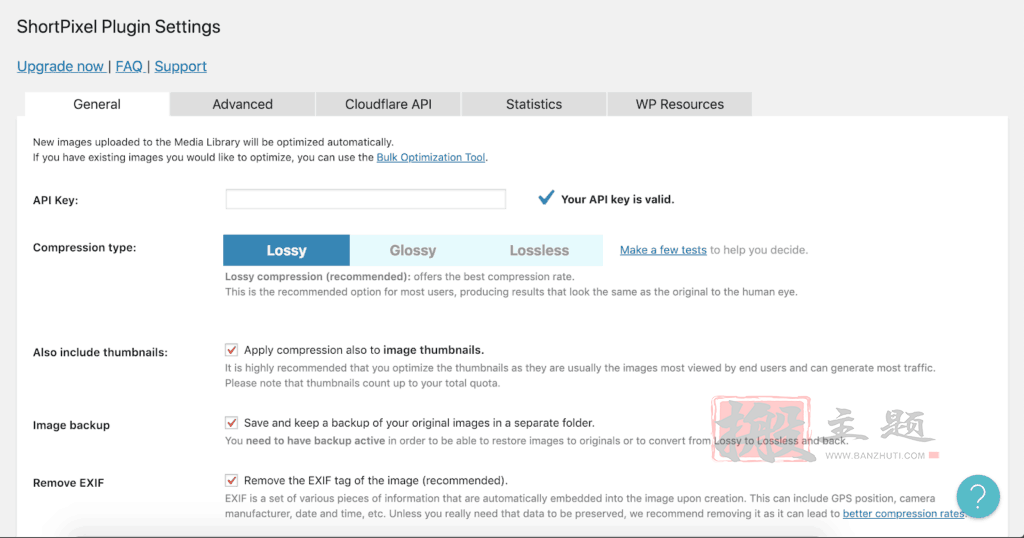The height and width of the screenshot is (538, 1024).
Task: Open the Statistics tab
Action: tap(534, 104)
